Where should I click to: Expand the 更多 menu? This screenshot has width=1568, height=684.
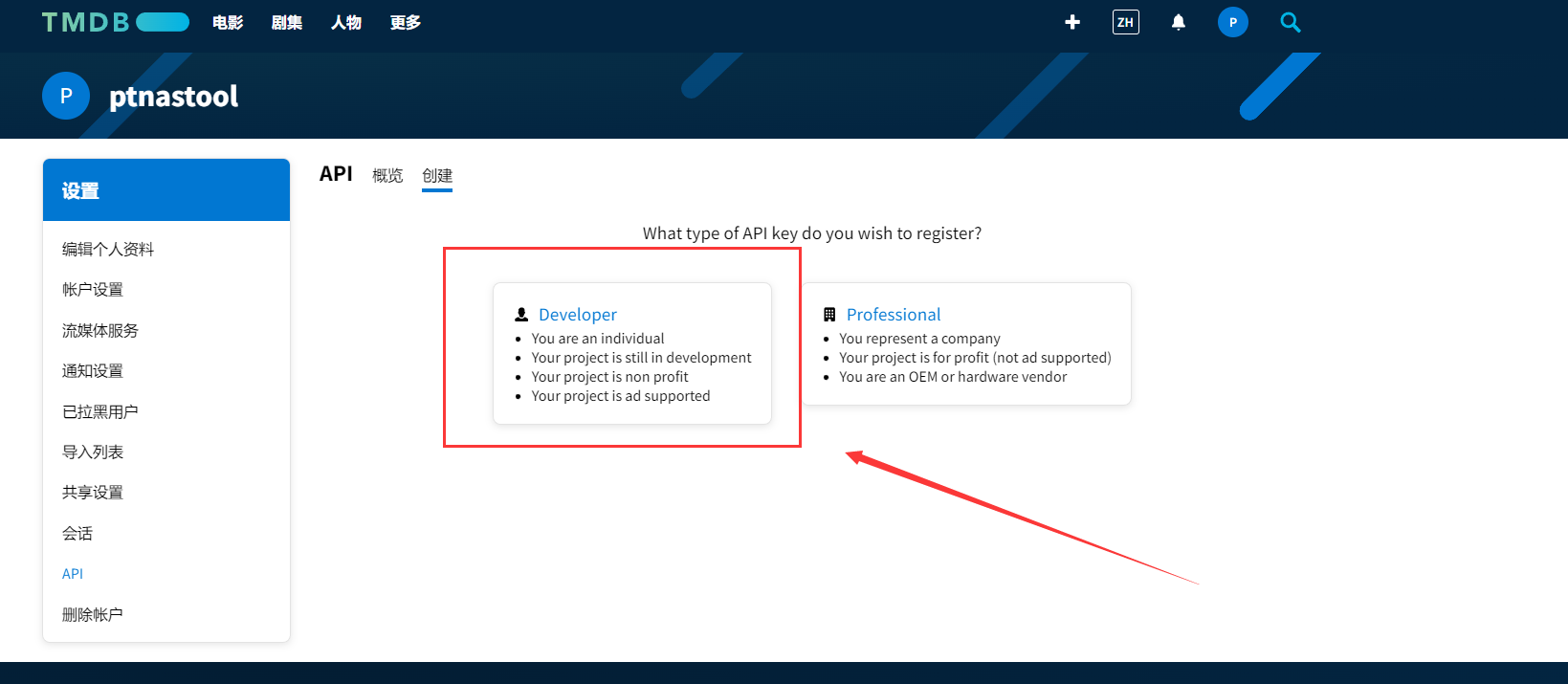click(405, 22)
